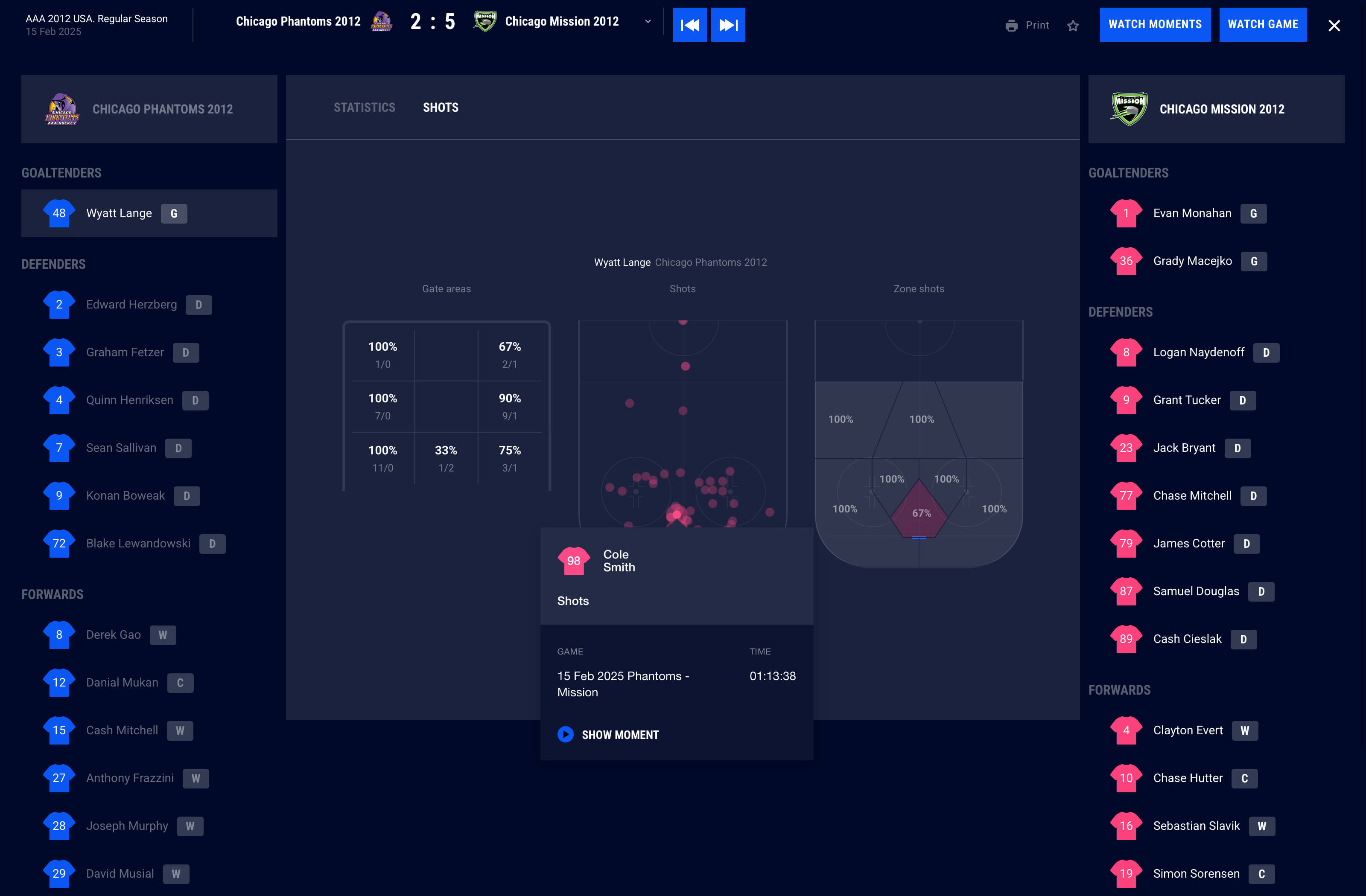Viewport: 1366px width, 896px height.
Task: Click the Print icon
Action: coord(1011,25)
